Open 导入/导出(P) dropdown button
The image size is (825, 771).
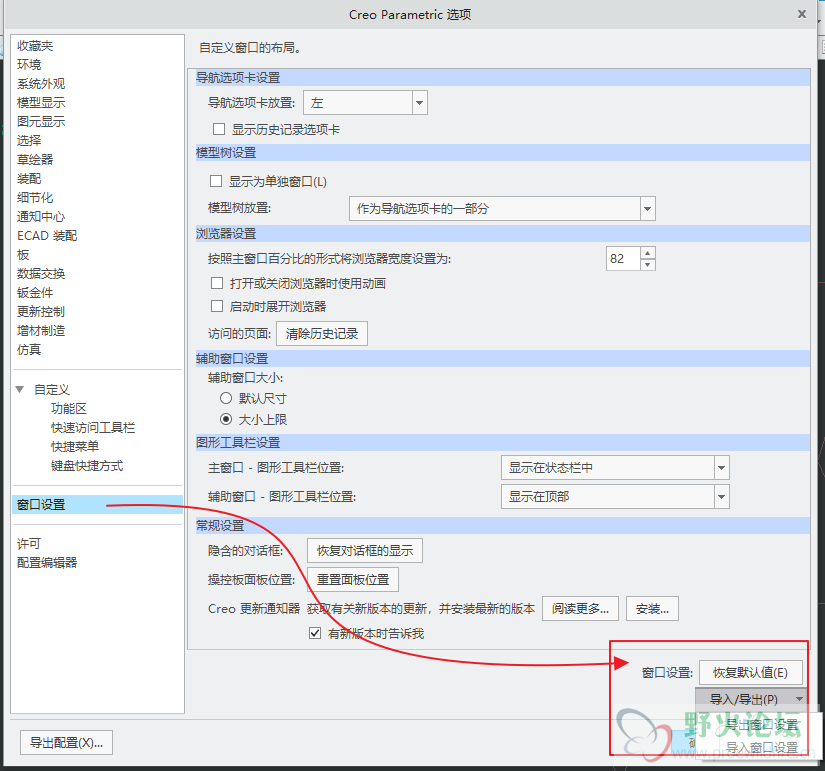click(x=751, y=699)
